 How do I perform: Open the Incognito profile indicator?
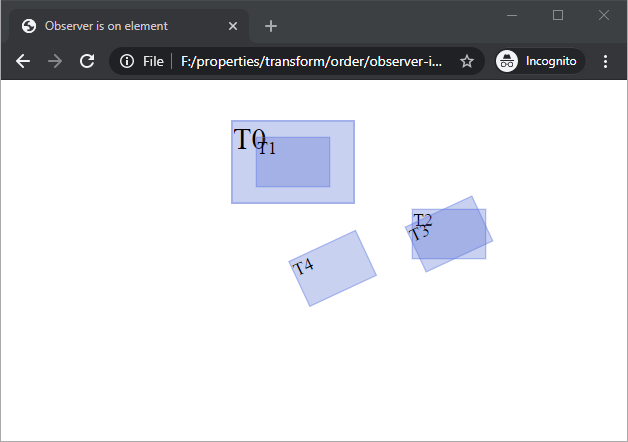coord(540,61)
